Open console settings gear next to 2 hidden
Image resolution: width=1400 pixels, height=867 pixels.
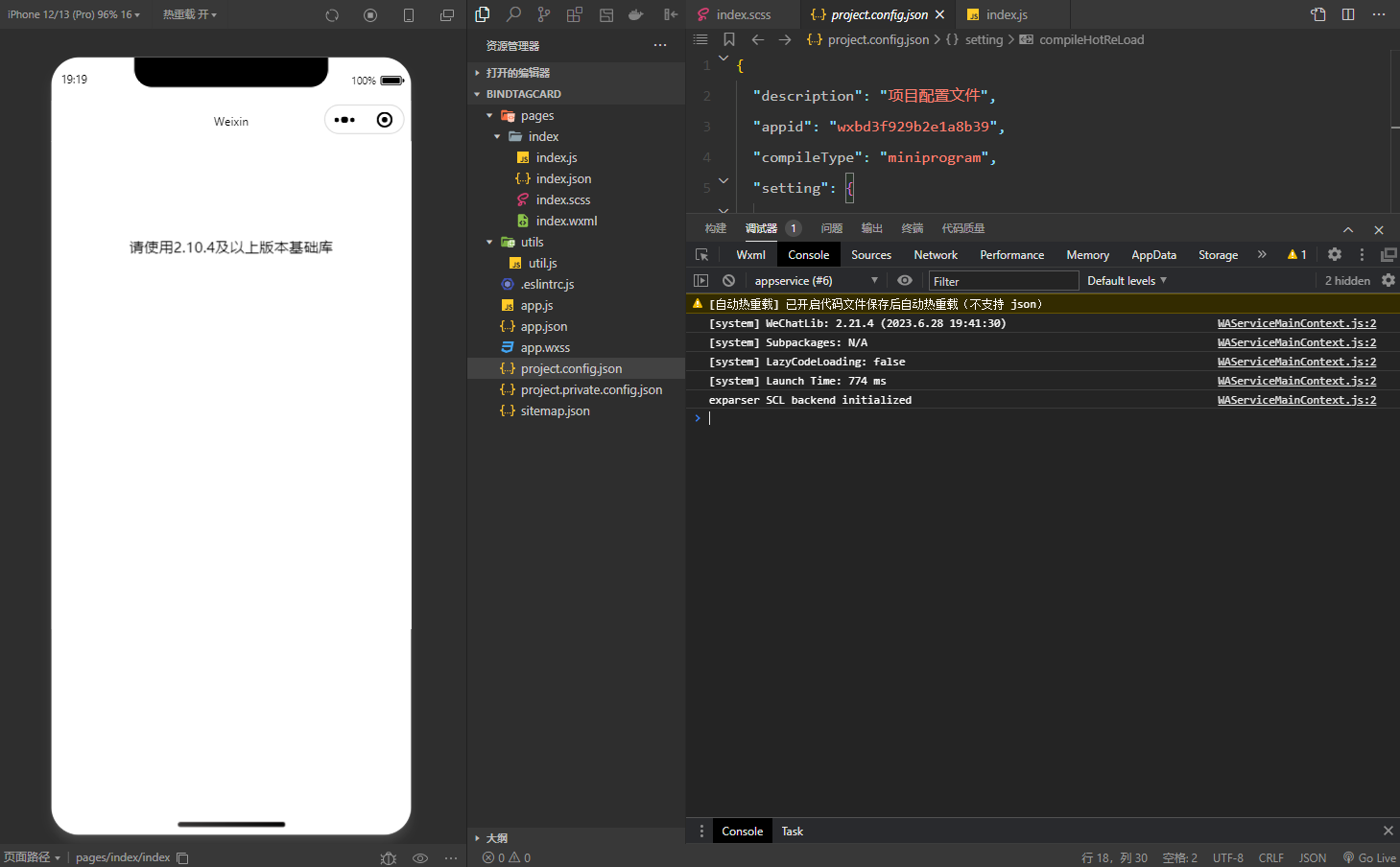1388,280
